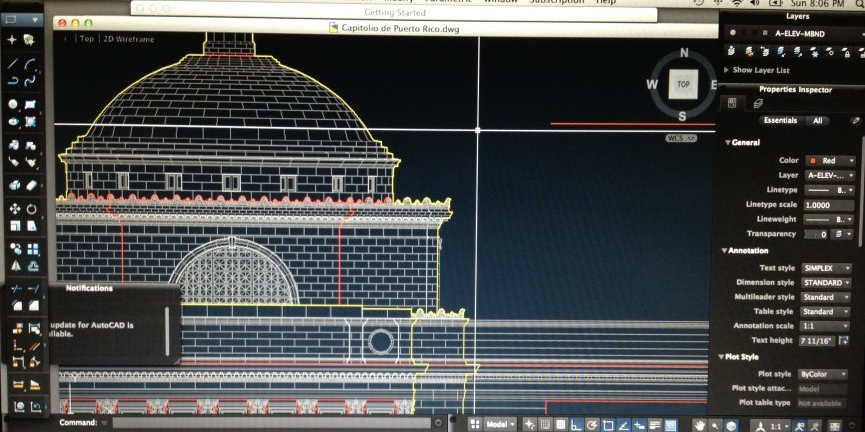Switch to the All properties tab
This screenshot has width=865, height=432.
point(818,120)
